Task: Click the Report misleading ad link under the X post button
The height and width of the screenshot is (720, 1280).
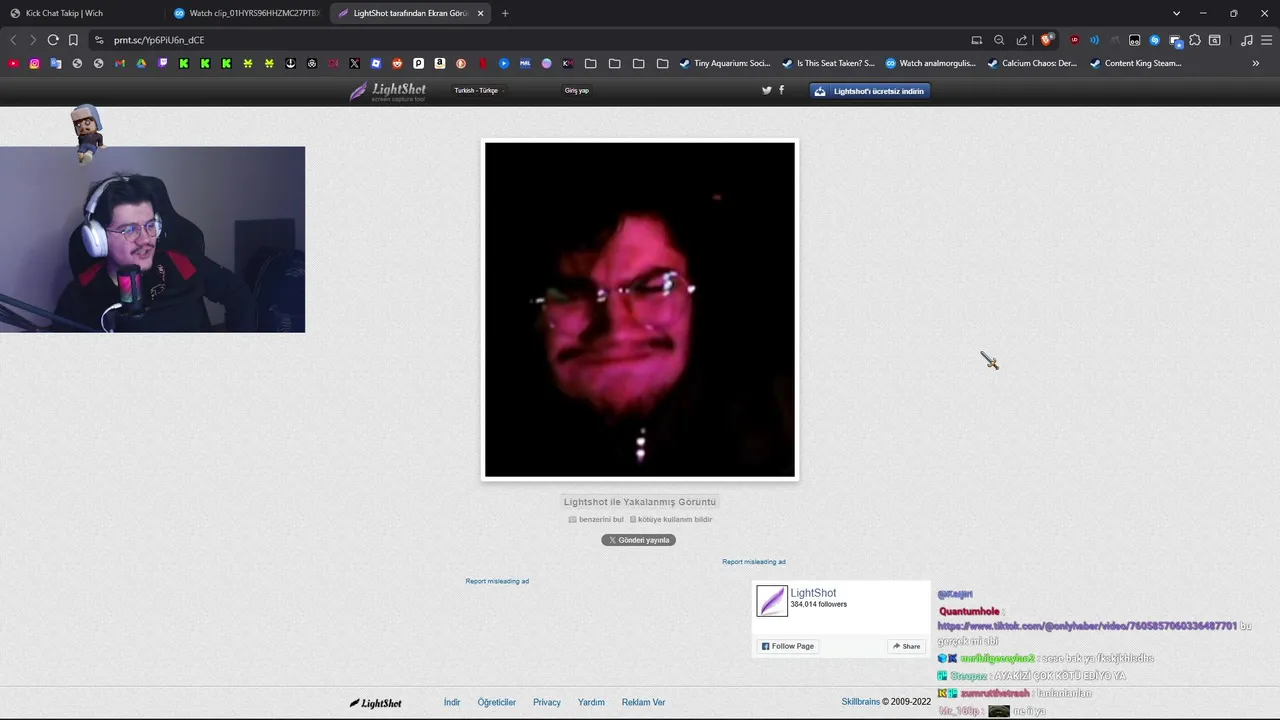Action: point(754,562)
